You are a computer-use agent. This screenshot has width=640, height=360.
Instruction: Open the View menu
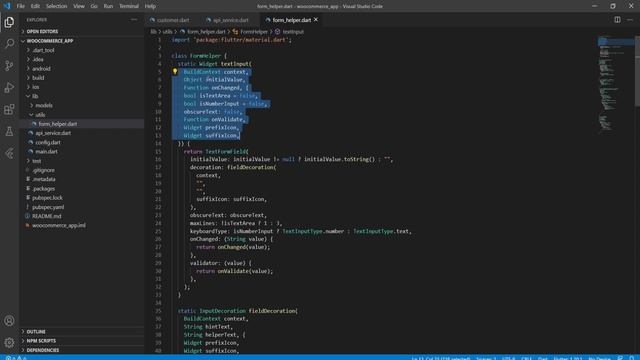point(79,6)
